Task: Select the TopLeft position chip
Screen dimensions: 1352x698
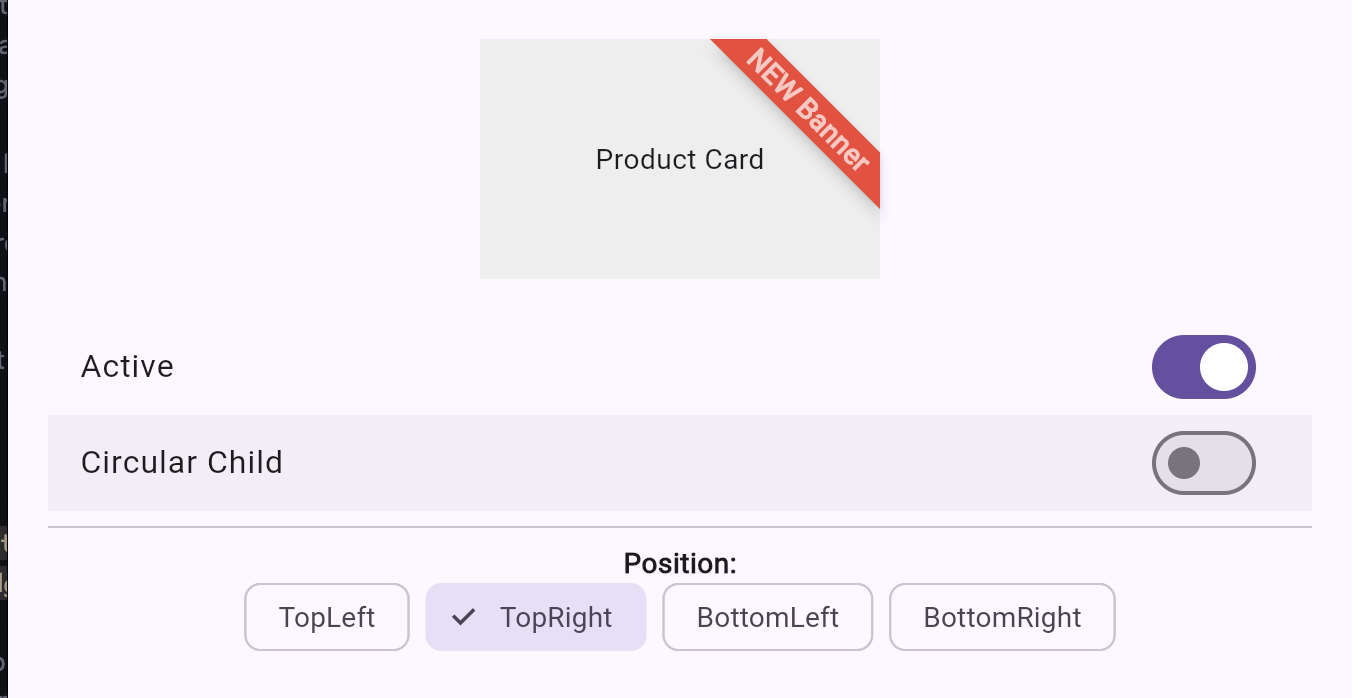Action: tap(327, 617)
